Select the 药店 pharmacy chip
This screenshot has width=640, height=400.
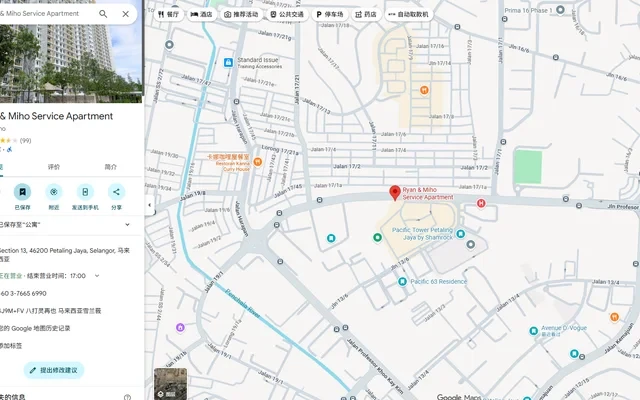pos(366,14)
